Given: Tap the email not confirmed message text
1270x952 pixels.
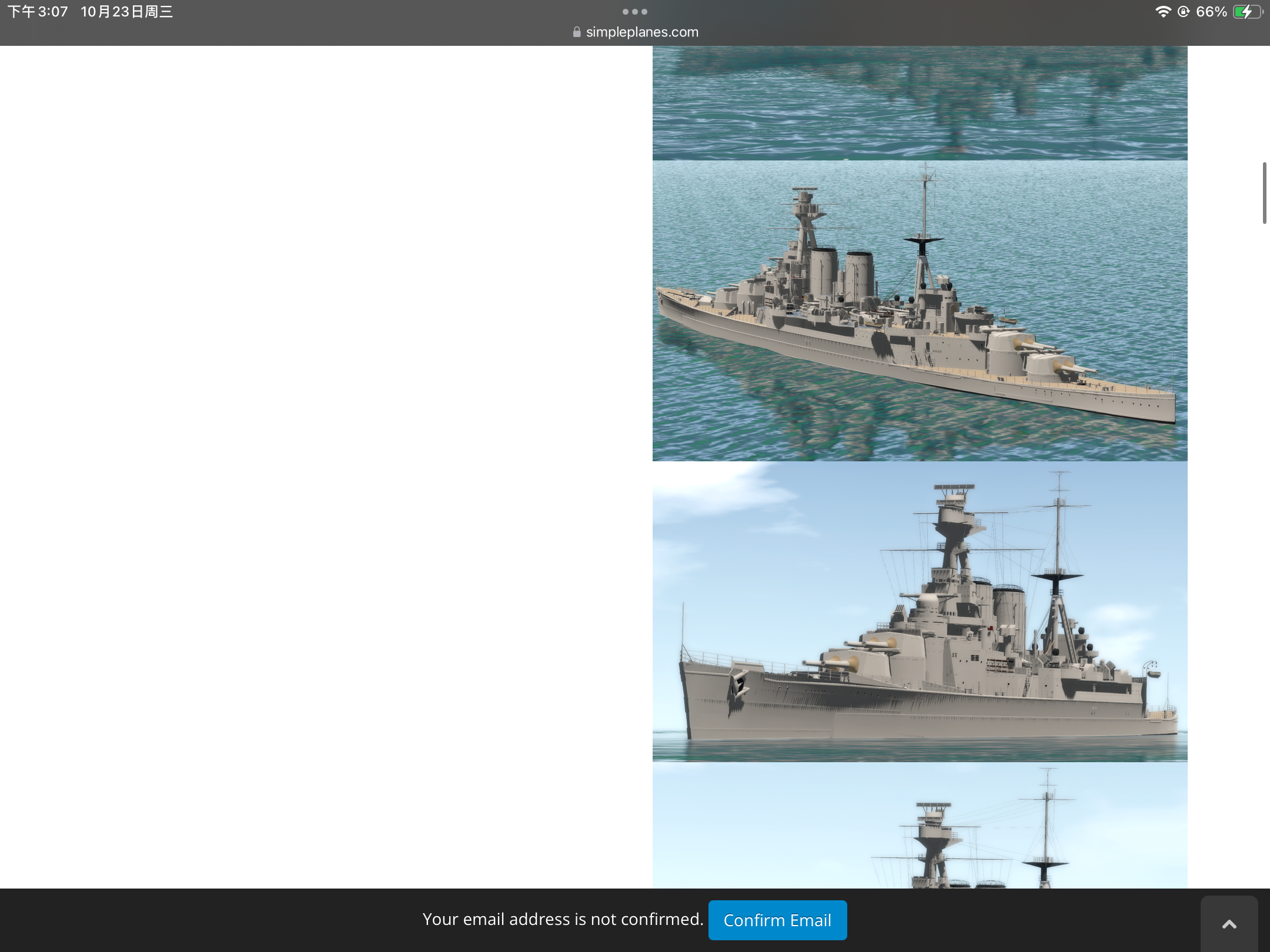Looking at the screenshot, I should tap(563, 919).
